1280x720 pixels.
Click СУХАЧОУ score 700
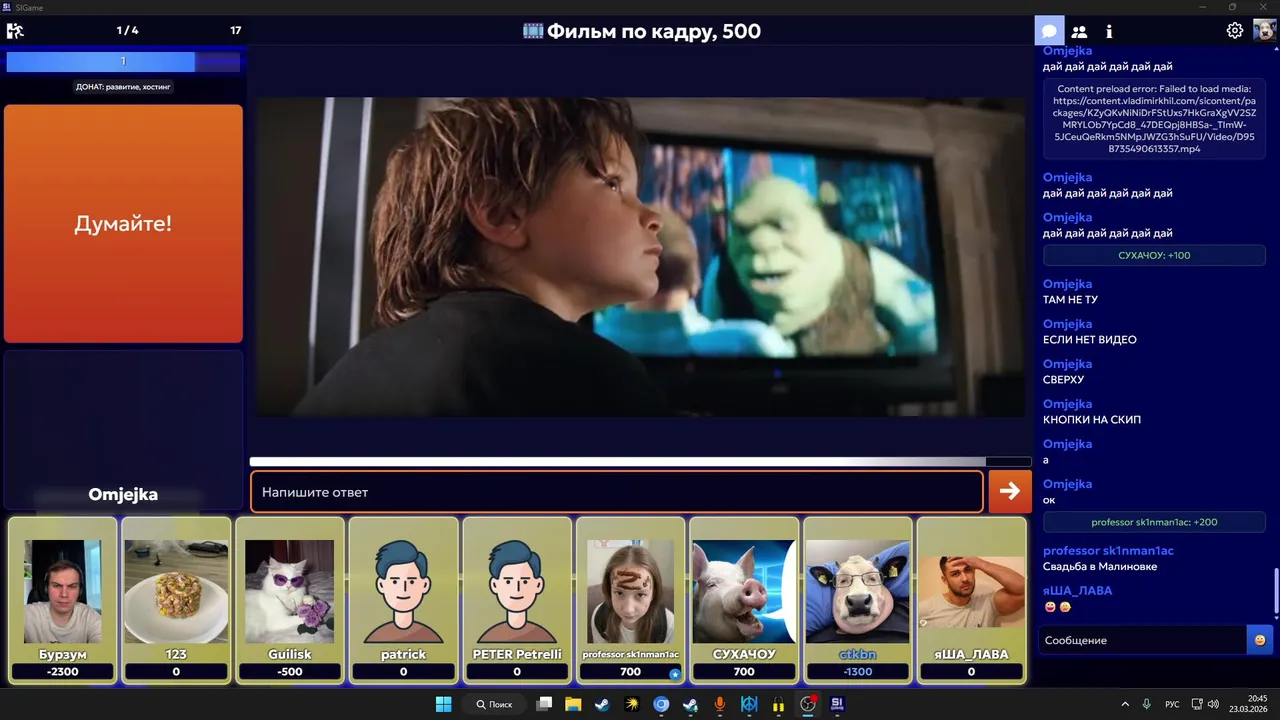coord(744,672)
